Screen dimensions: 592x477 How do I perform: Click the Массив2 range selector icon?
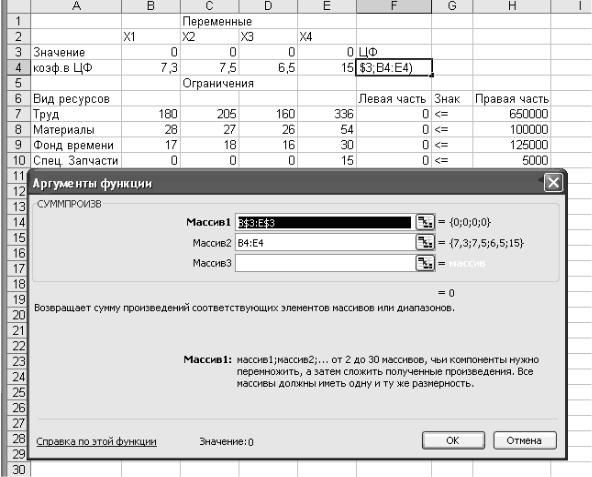pos(425,242)
